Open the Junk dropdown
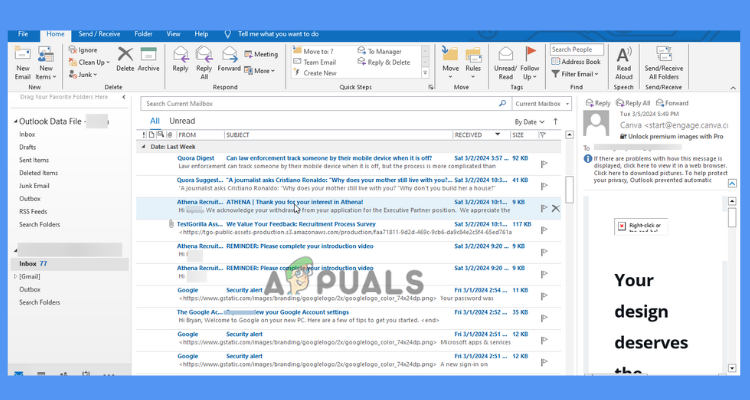Viewport: 750px width, 400px height. click(x=83, y=74)
